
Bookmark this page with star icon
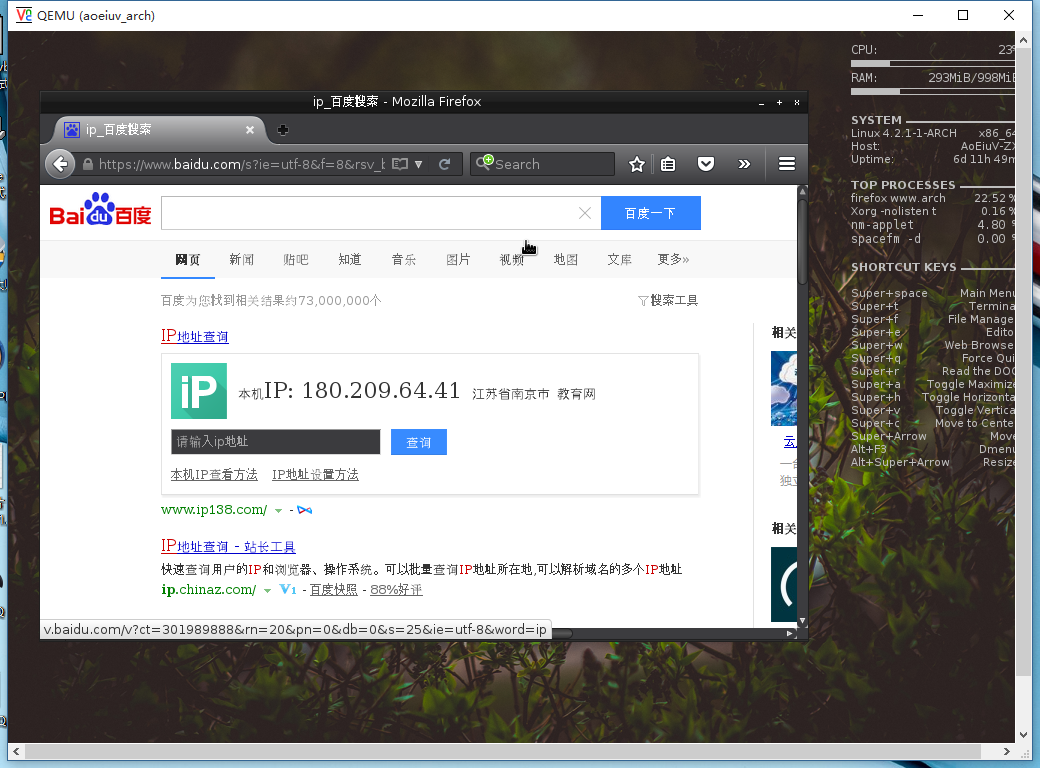(637, 164)
